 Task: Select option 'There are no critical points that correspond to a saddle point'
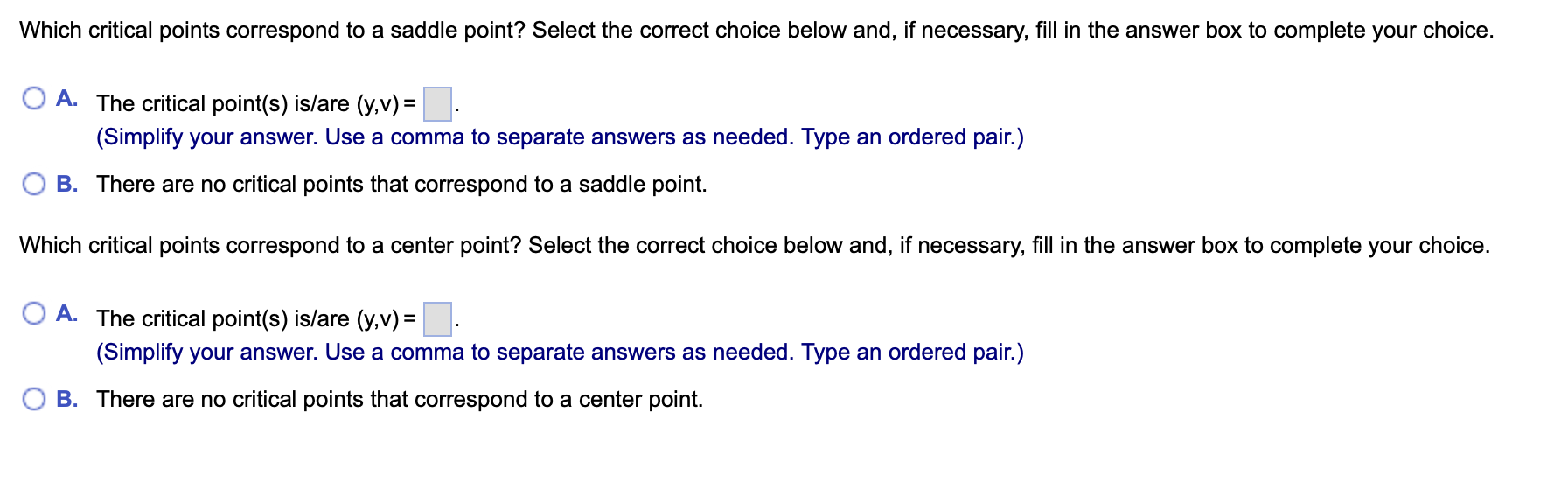pos(401,183)
